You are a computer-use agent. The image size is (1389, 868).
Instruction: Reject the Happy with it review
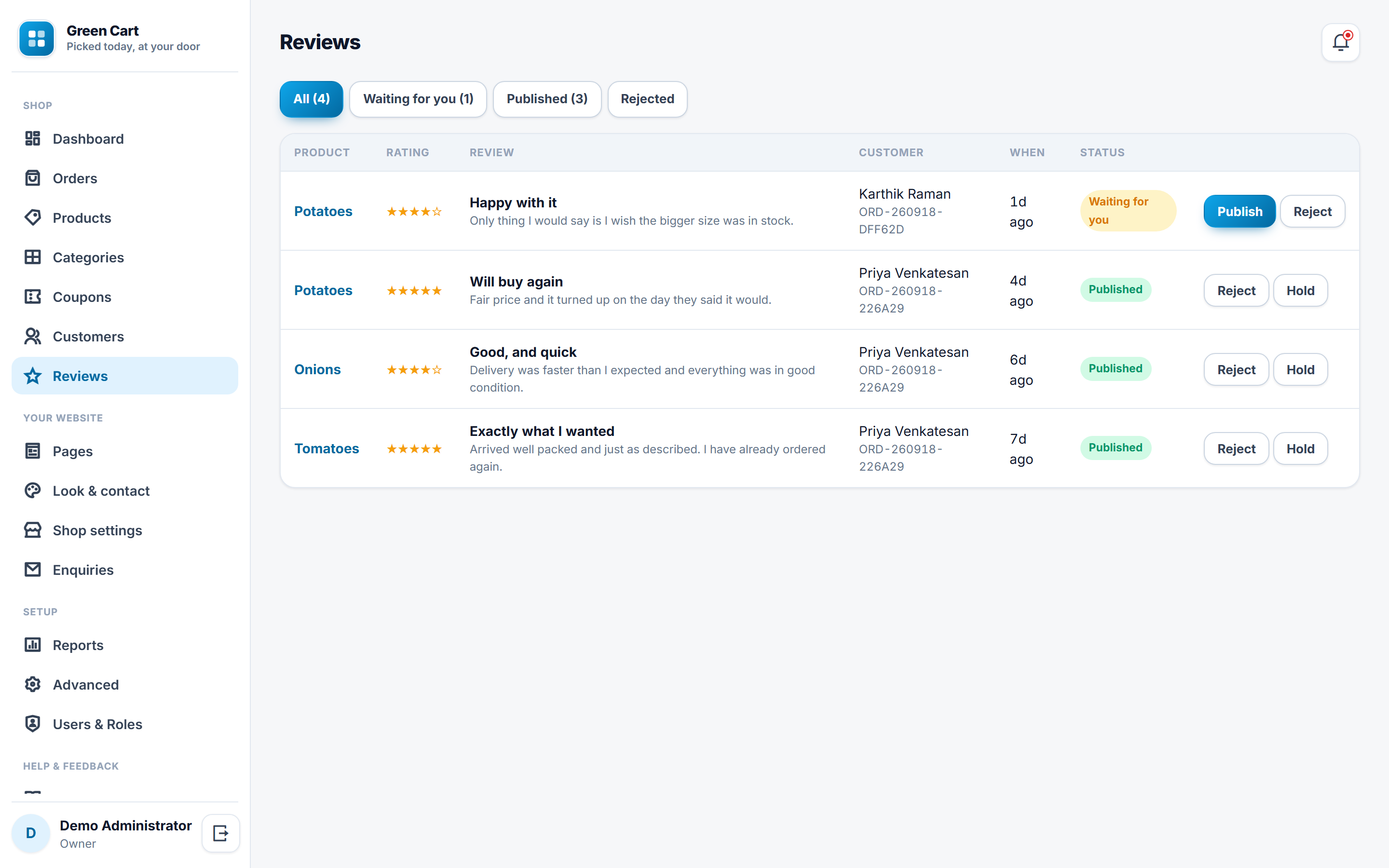1312,211
